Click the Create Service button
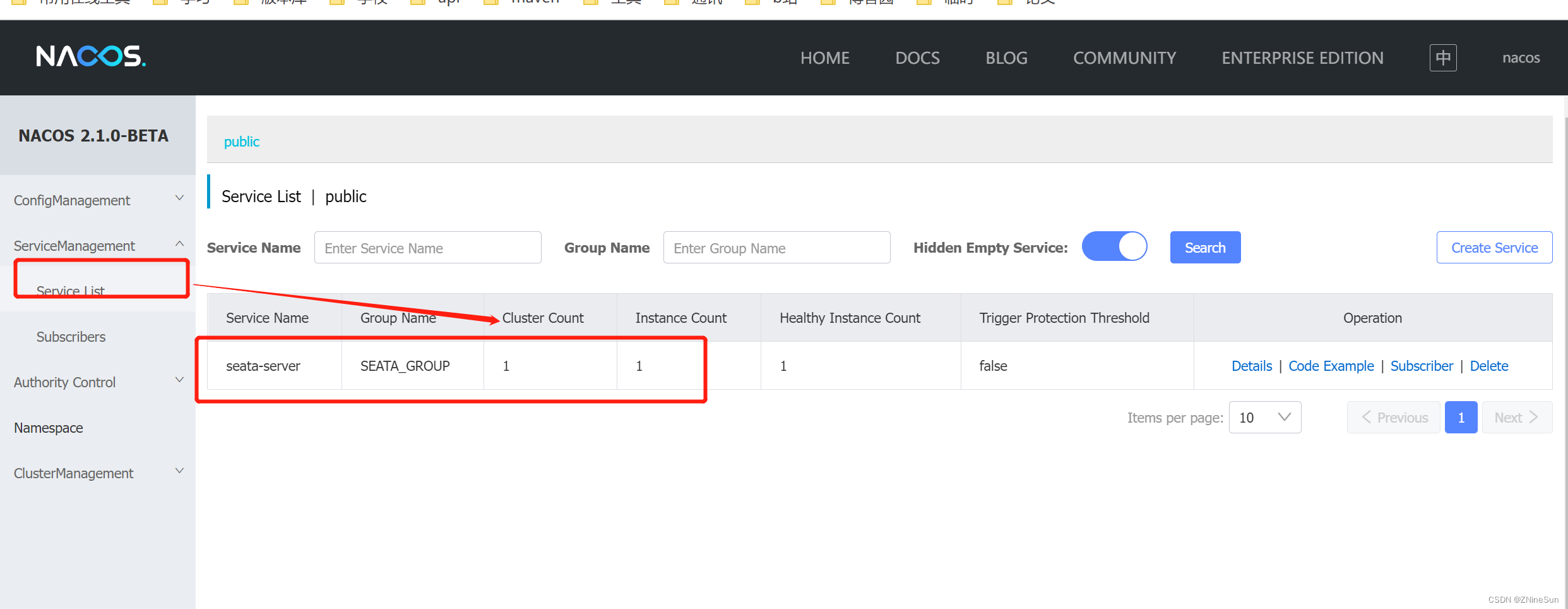The height and width of the screenshot is (609, 1568). click(x=1494, y=248)
